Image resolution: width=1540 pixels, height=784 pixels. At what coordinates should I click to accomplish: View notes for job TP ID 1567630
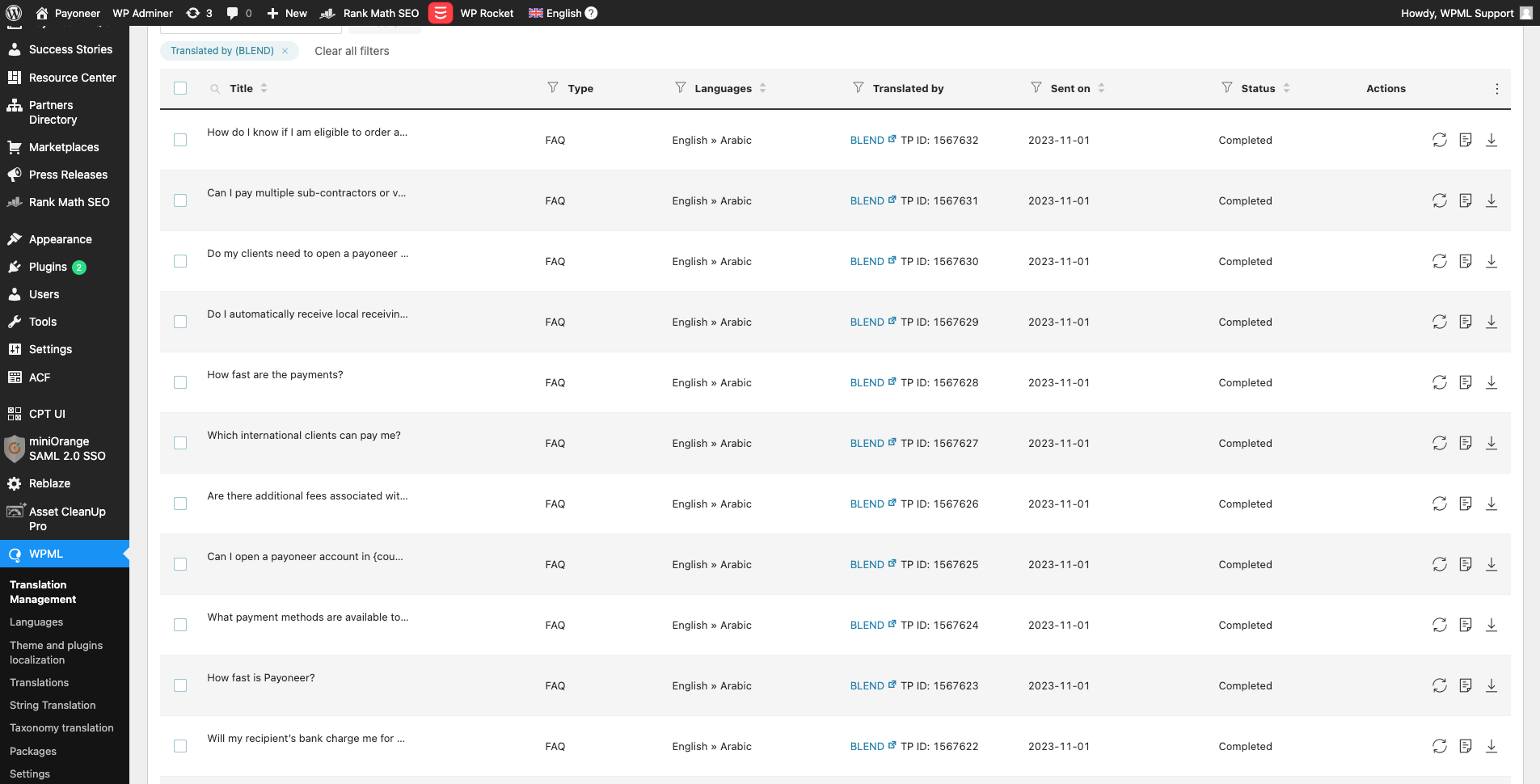1466,261
